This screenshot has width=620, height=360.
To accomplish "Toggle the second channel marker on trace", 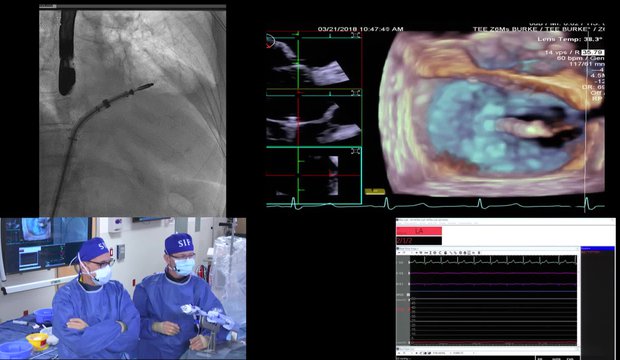I will click(x=409, y=273).
